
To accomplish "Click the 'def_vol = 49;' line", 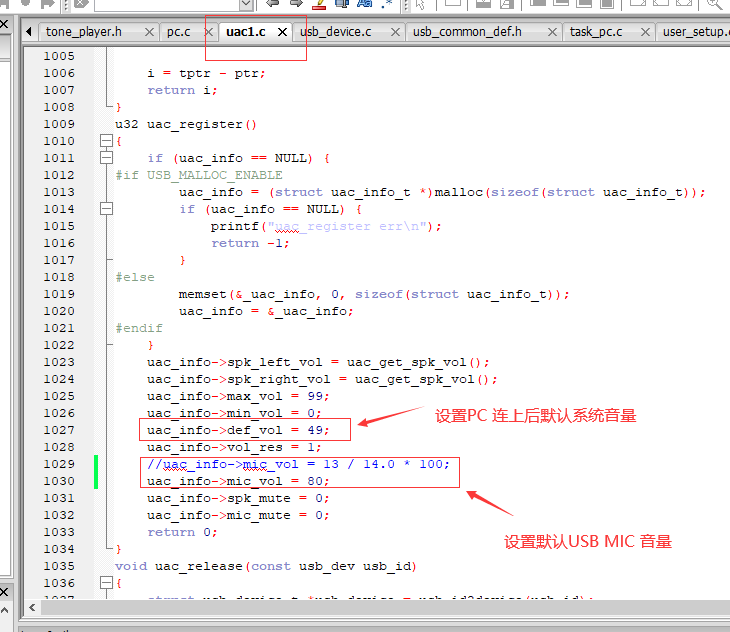I will click(x=238, y=430).
